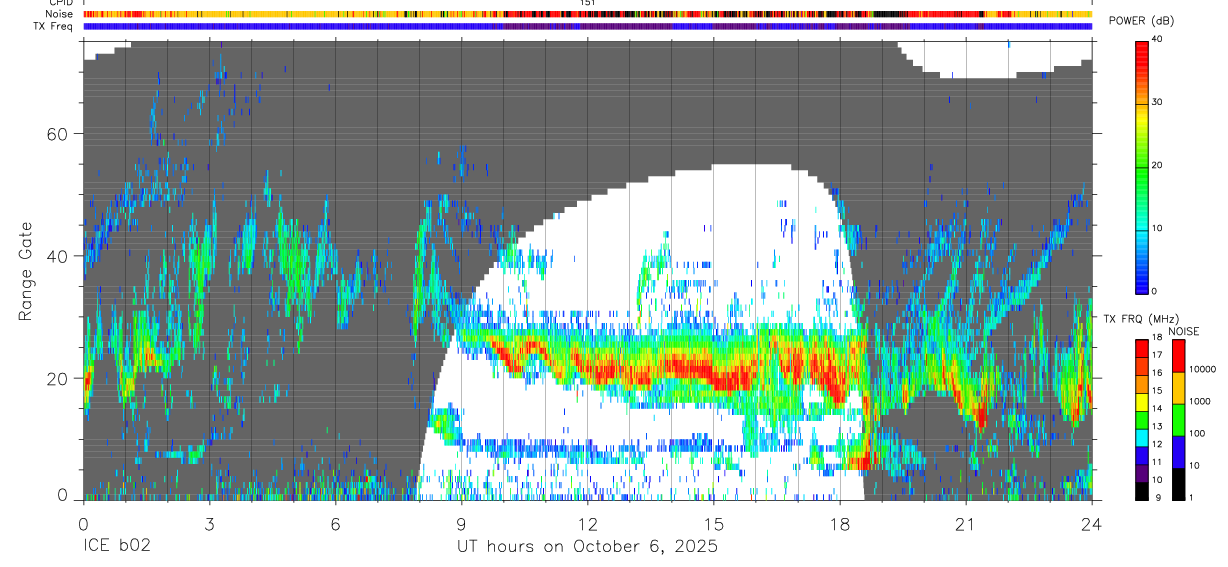Click the cyan swatch in TX FRQ legend
This screenshot has height=567, width=1228.
click(x=1142, y=436)
